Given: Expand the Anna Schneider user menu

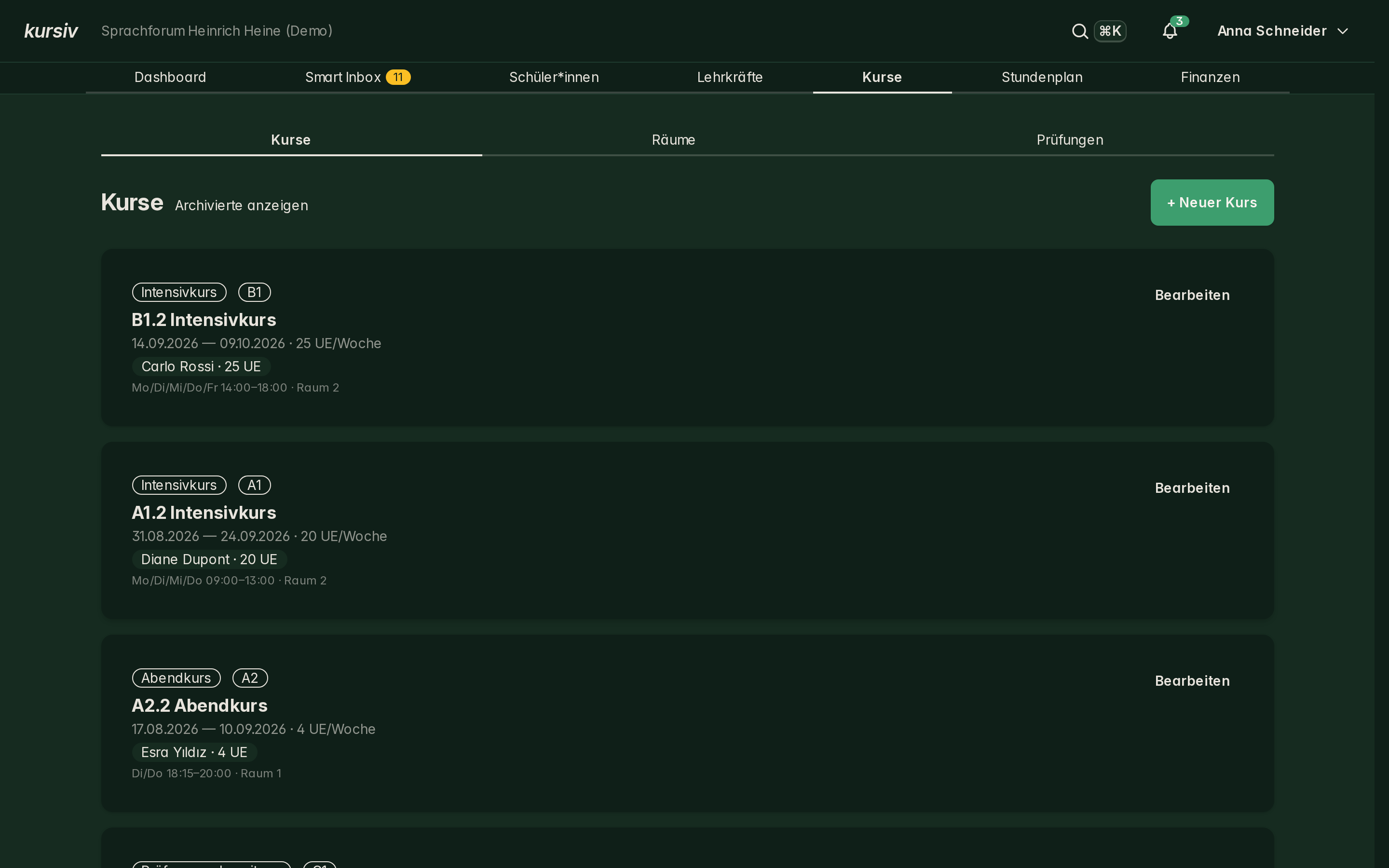Looking at the screenshot, I should [x=1282, y=31].
